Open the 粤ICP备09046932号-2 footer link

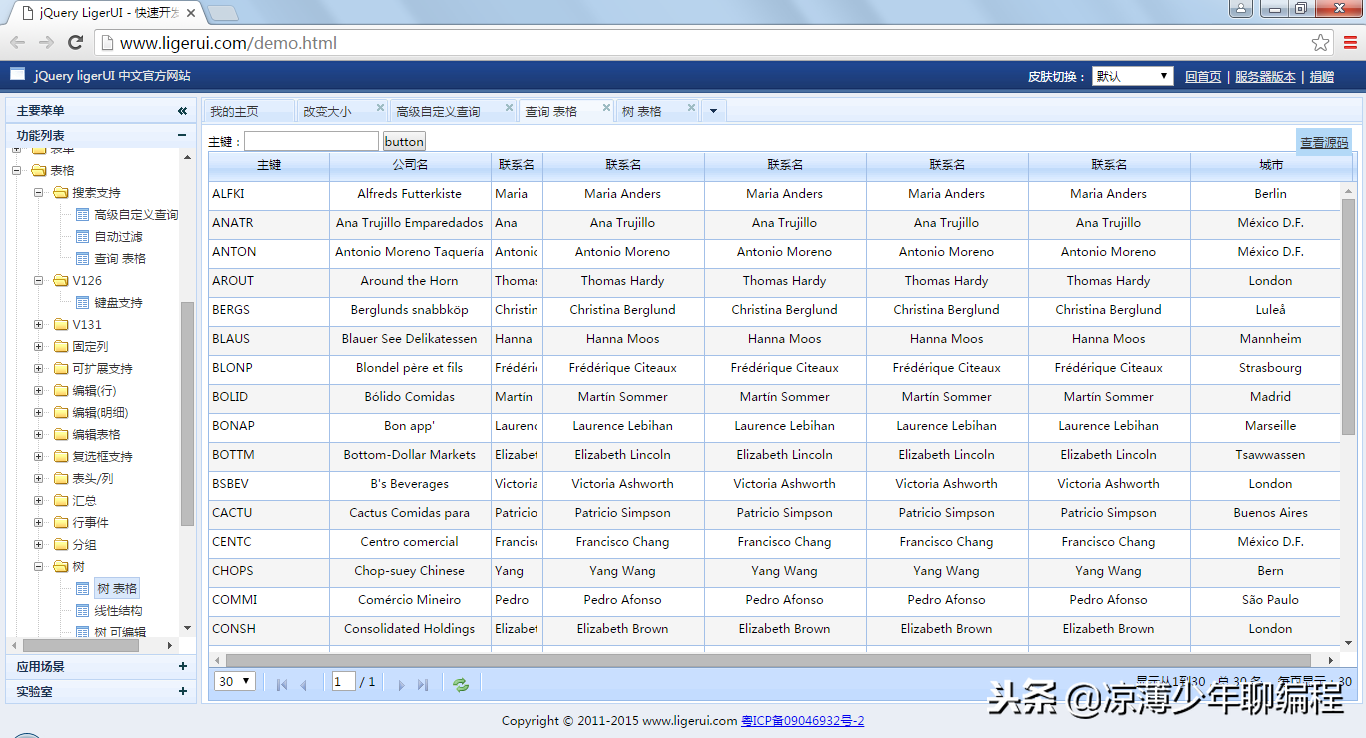803,721
